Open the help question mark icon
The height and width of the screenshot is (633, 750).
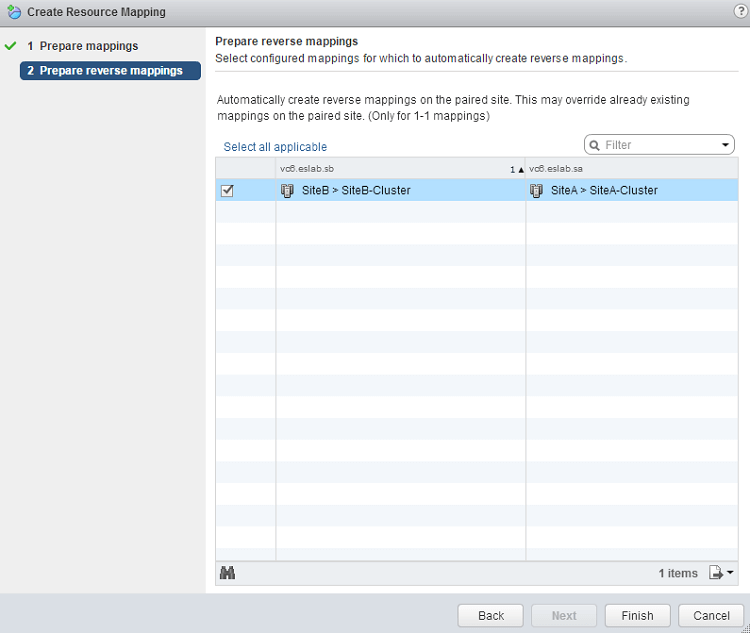(x=739, y=11)
